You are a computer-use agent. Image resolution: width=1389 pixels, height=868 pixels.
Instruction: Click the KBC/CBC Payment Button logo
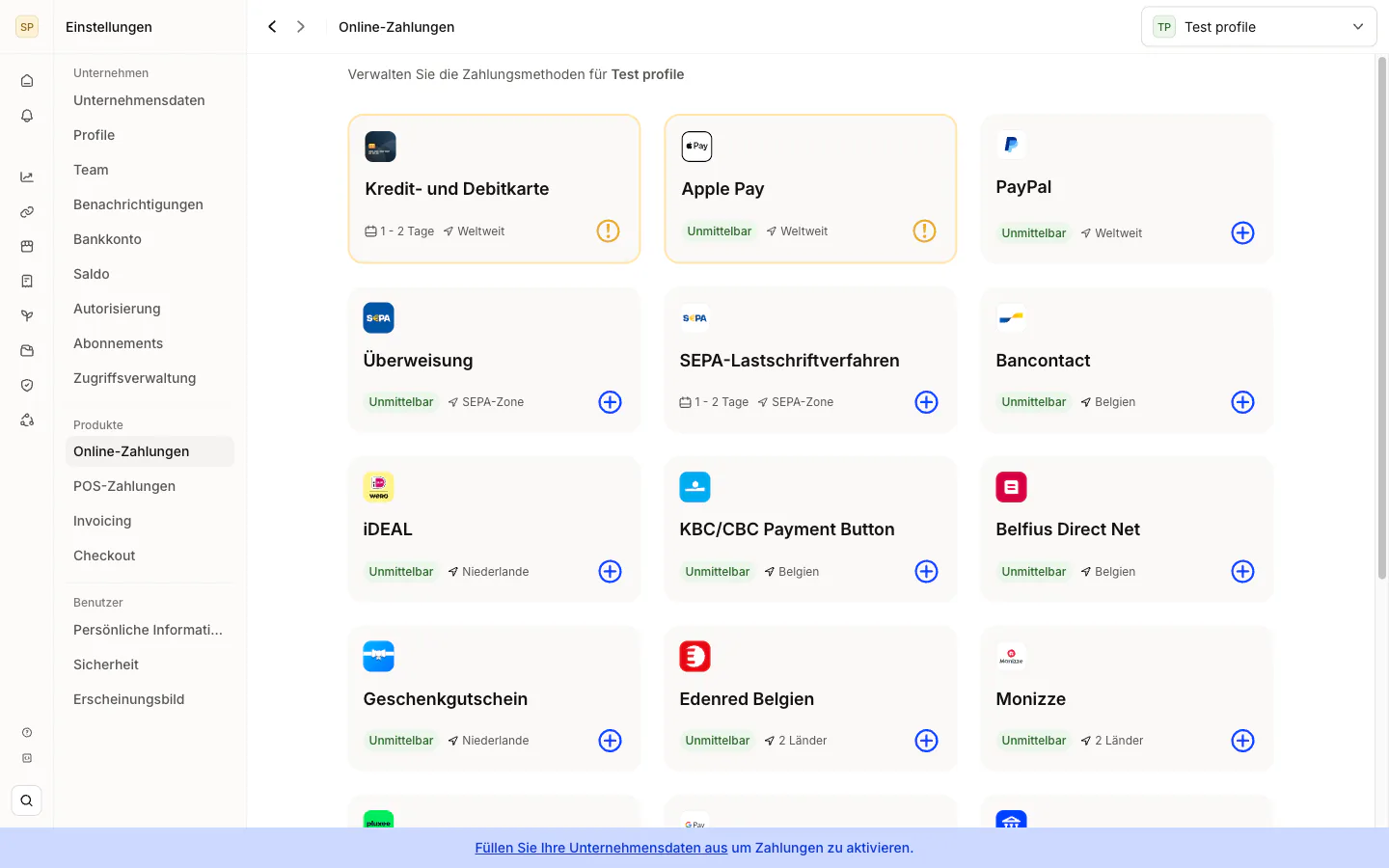click(x=694, y=487)
